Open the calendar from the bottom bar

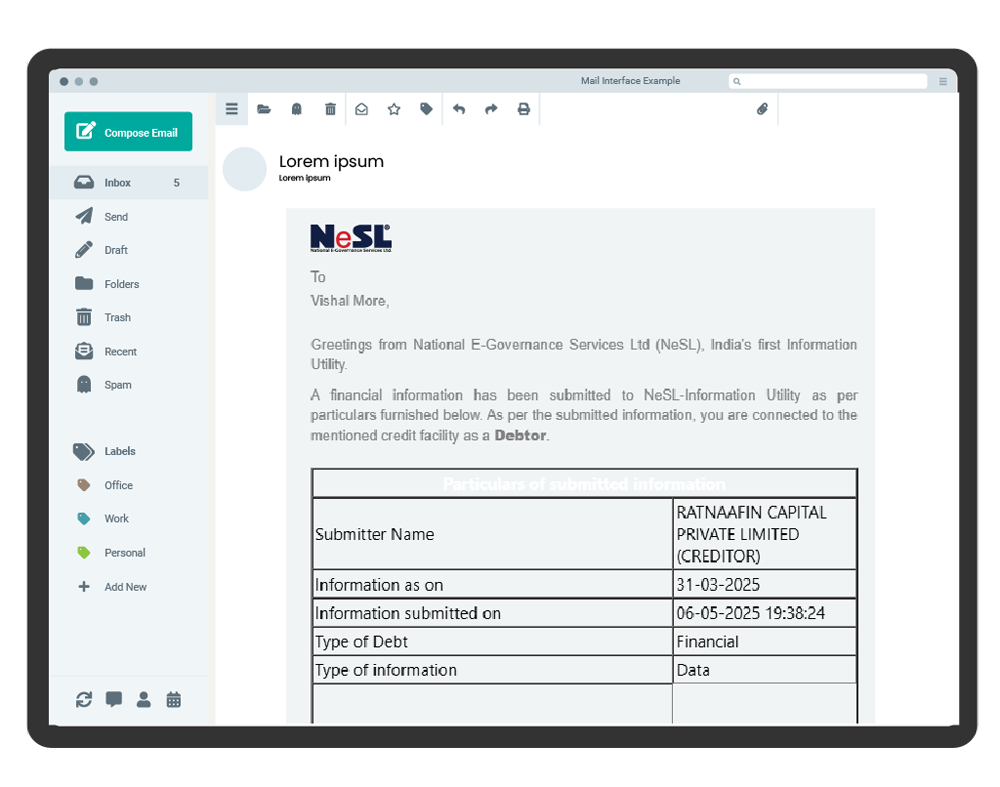tap(174, 699)
